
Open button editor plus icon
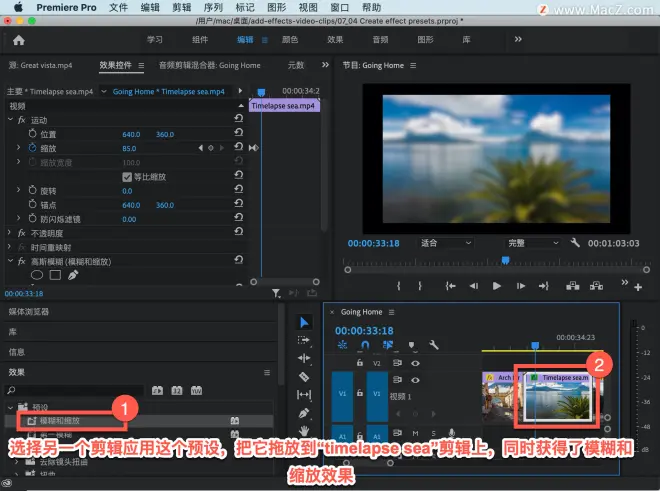click(638, 287)
